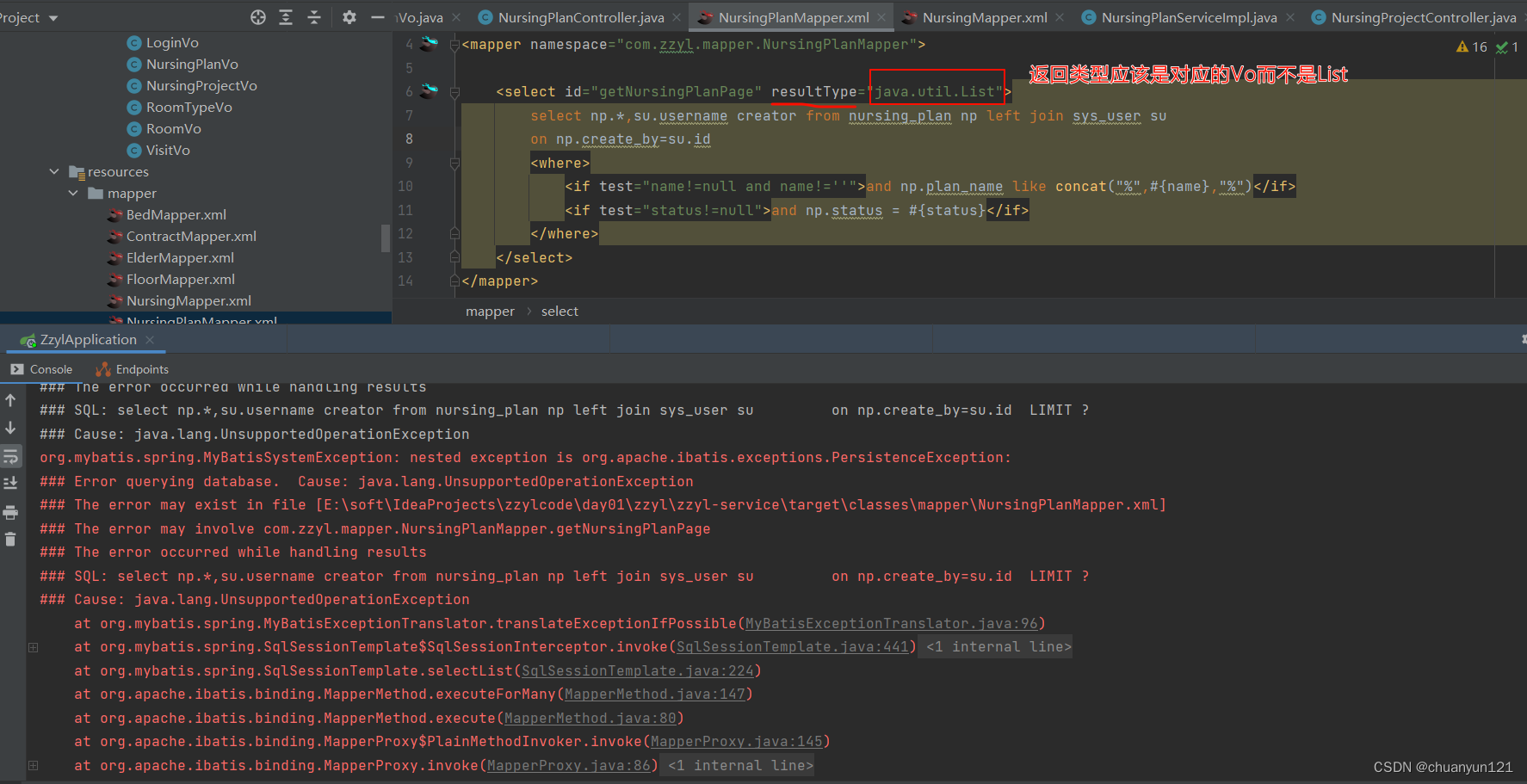Switch to NursingPlanController.java tab
This screenshot has width=1527, height=784.
click(581, 17)
